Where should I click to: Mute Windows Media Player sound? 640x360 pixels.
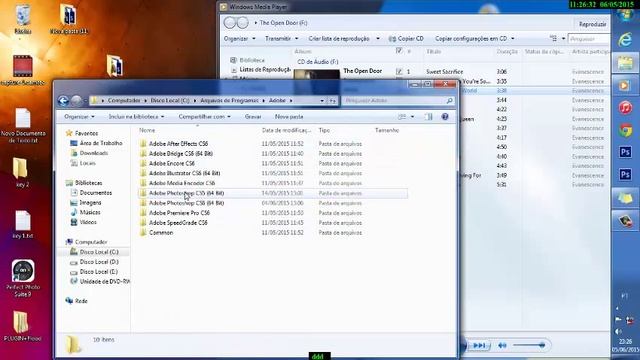502,345
